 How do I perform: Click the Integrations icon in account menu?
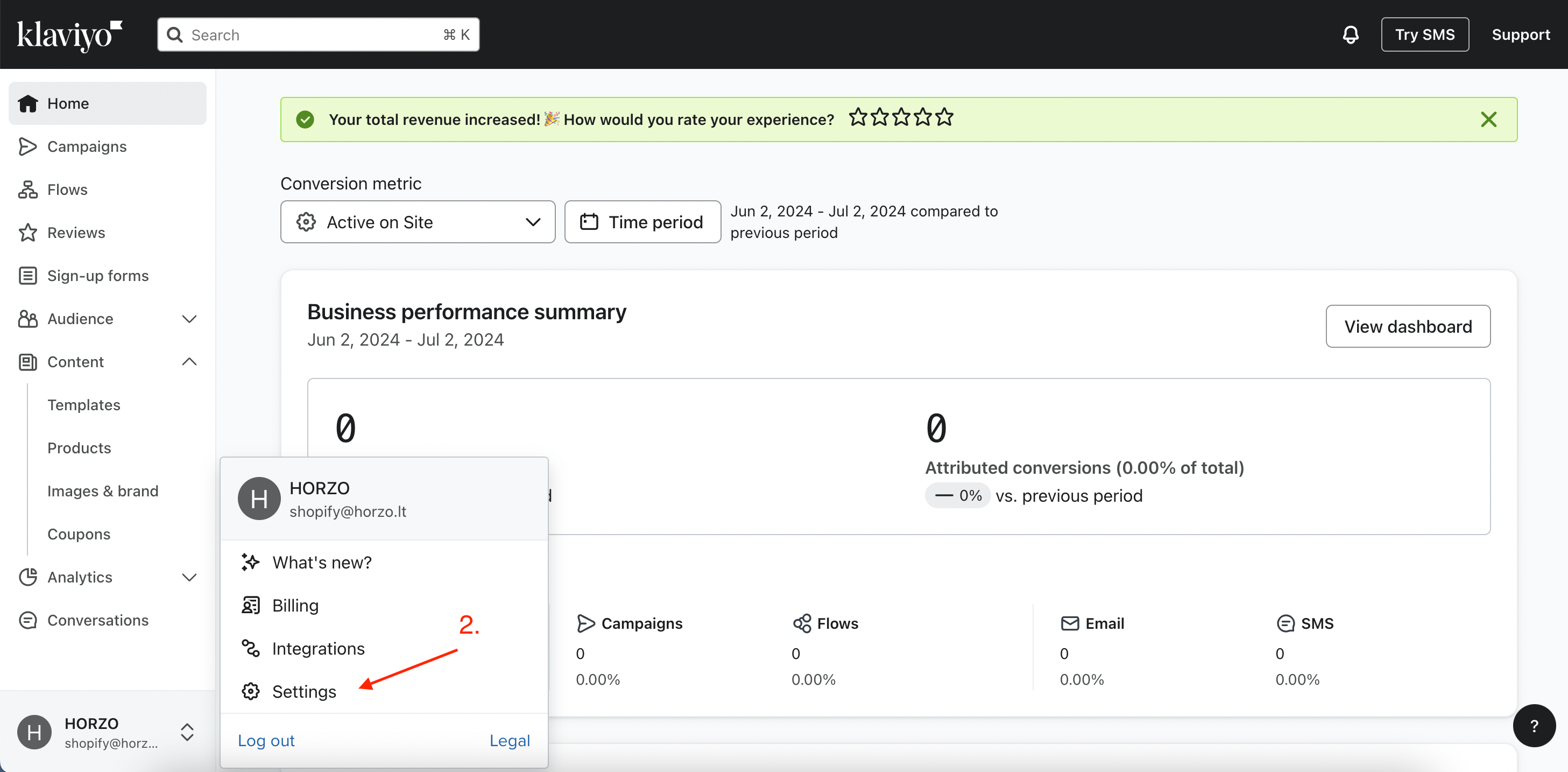251,648
